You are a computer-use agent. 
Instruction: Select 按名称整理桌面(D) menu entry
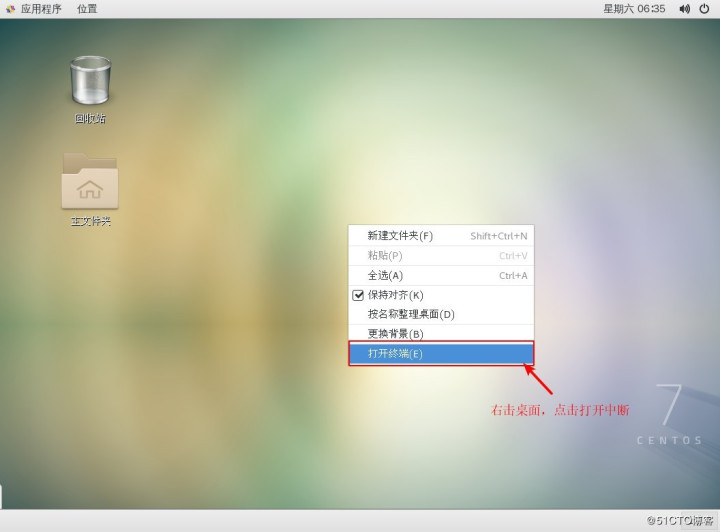pyautogui.click(x=441, y=314)
